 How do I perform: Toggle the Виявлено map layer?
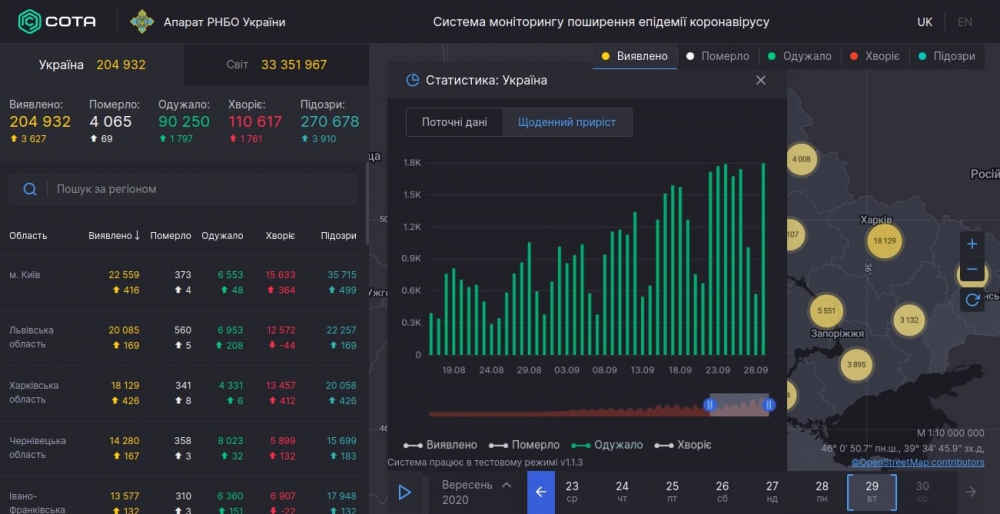point(634,56)
